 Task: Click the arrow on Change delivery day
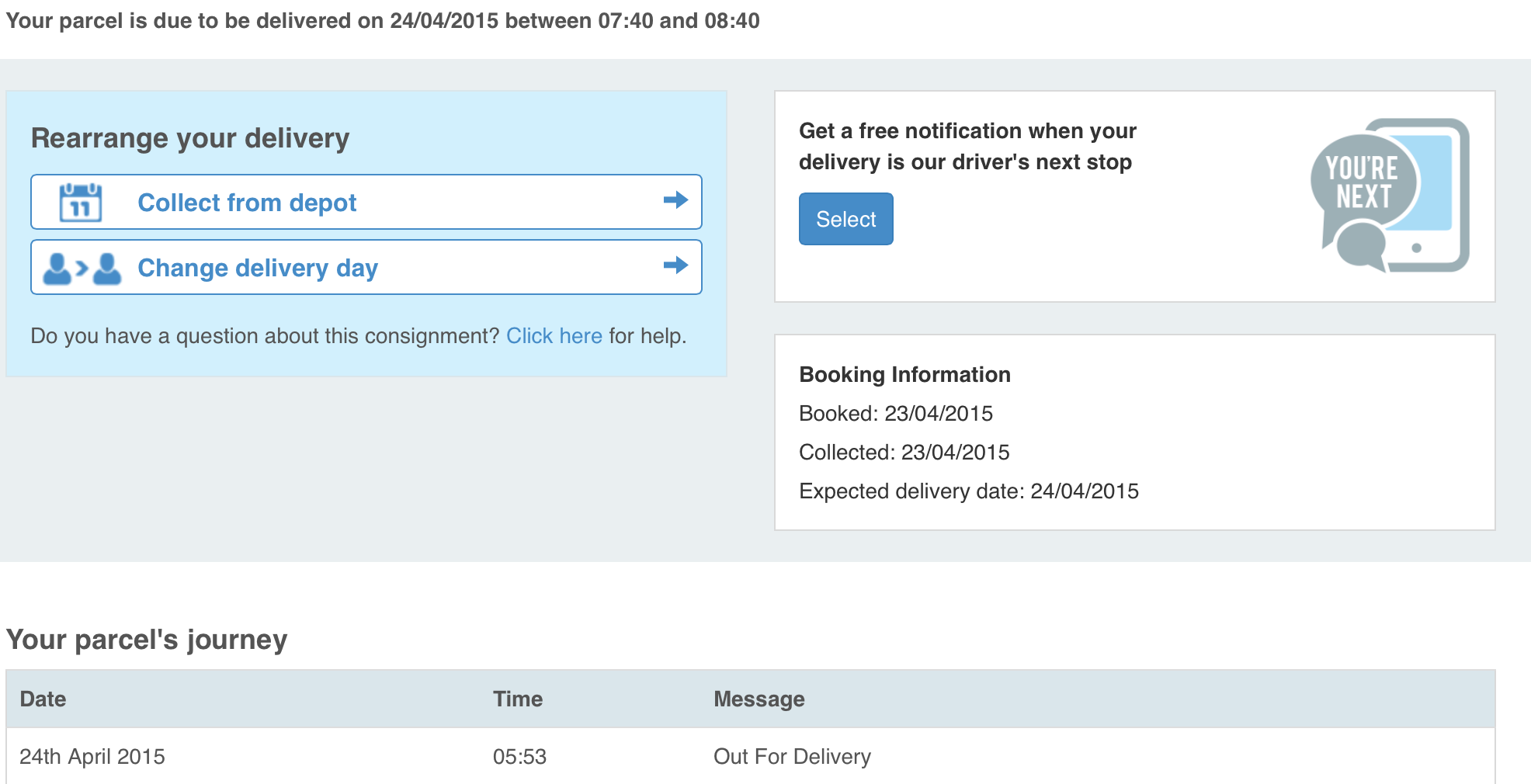(x=676, y=265)
